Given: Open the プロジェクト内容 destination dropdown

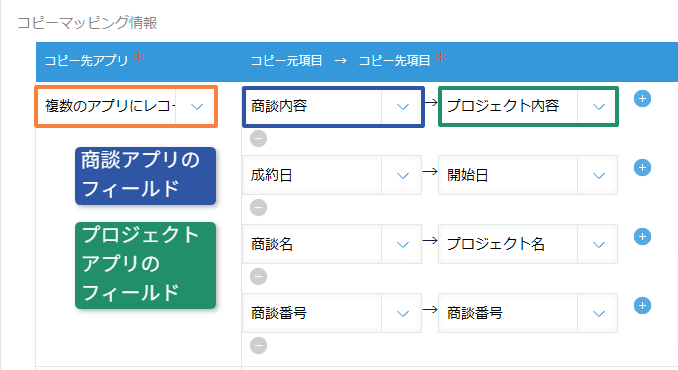Looking at the screenshot, I should 528,107.
